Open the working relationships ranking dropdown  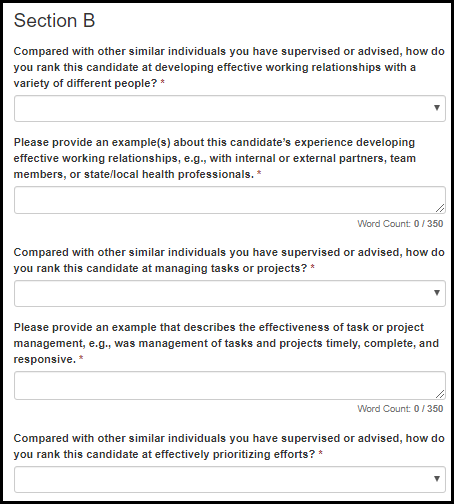[230, 109]
